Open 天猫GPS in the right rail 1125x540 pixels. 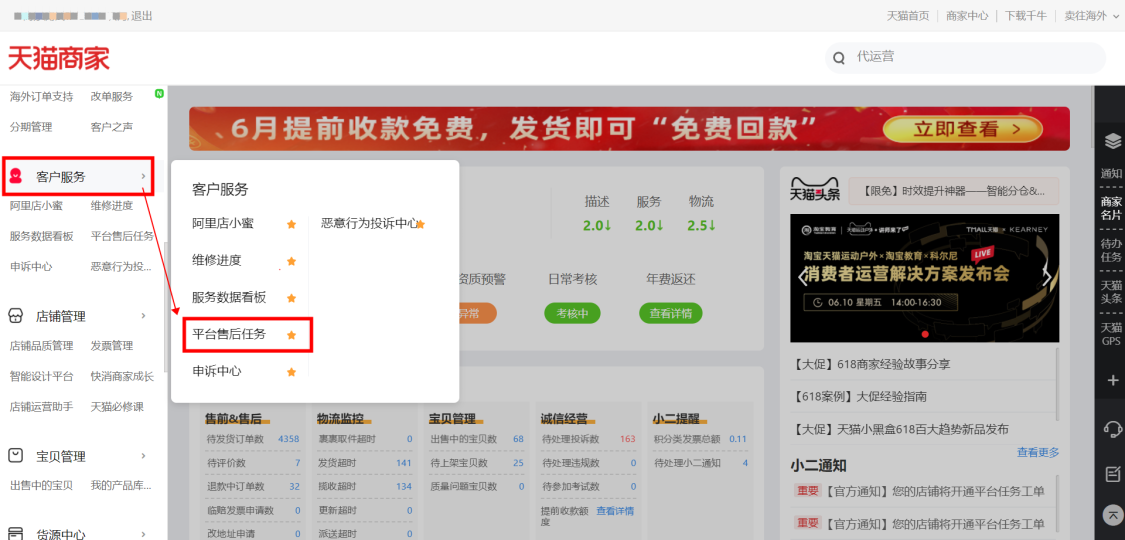point(1111,334)
